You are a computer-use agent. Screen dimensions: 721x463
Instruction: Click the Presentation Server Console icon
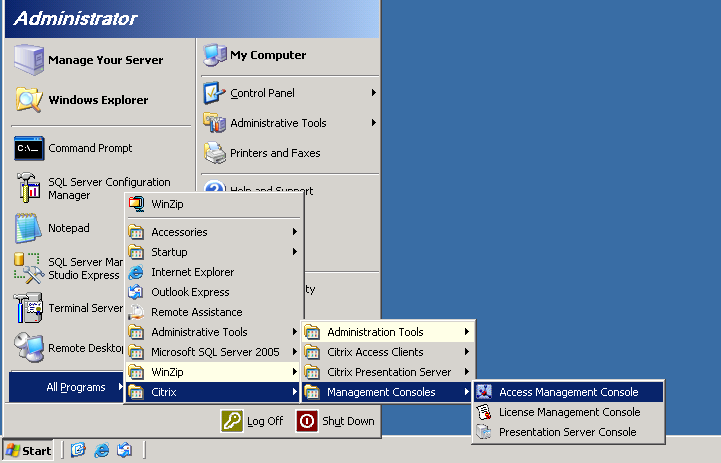click(x=484, y=432)
